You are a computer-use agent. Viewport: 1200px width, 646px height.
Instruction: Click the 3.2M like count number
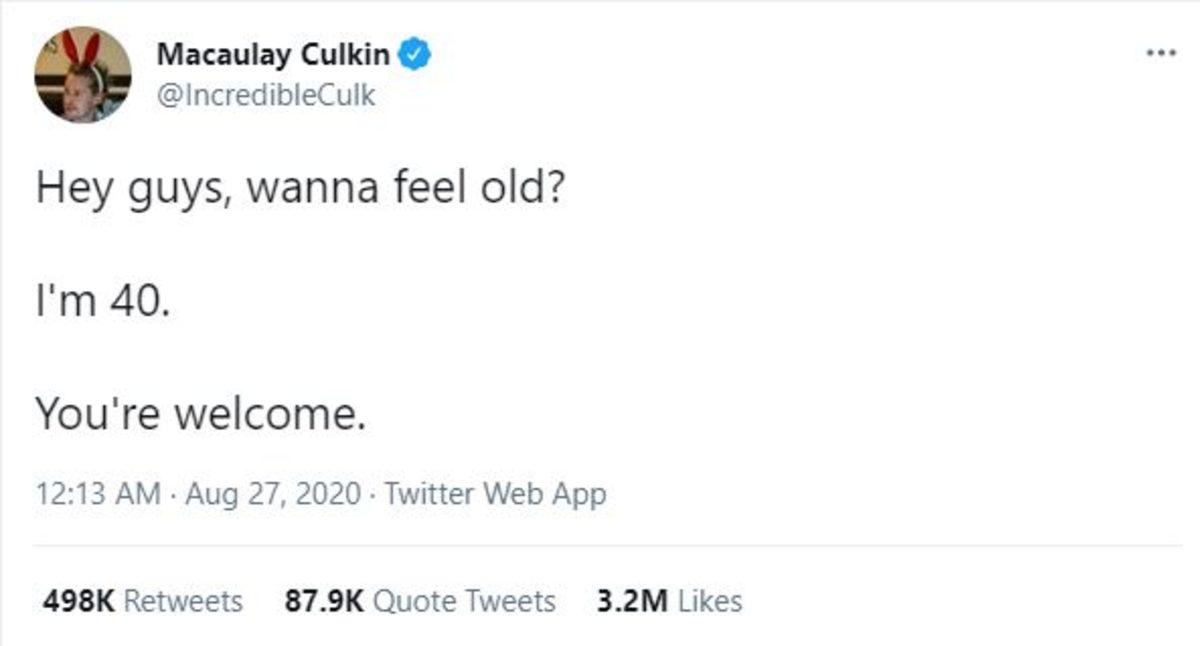[x=631, y=601]
